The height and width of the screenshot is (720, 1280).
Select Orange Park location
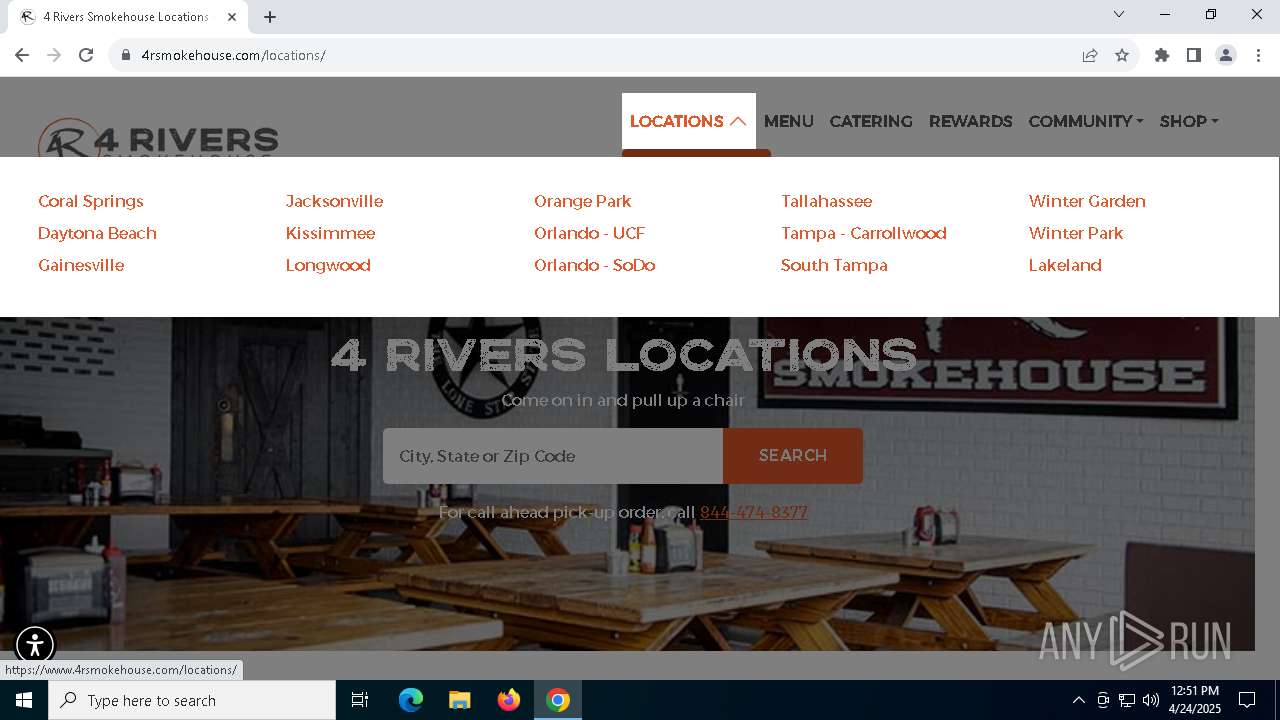582,201
